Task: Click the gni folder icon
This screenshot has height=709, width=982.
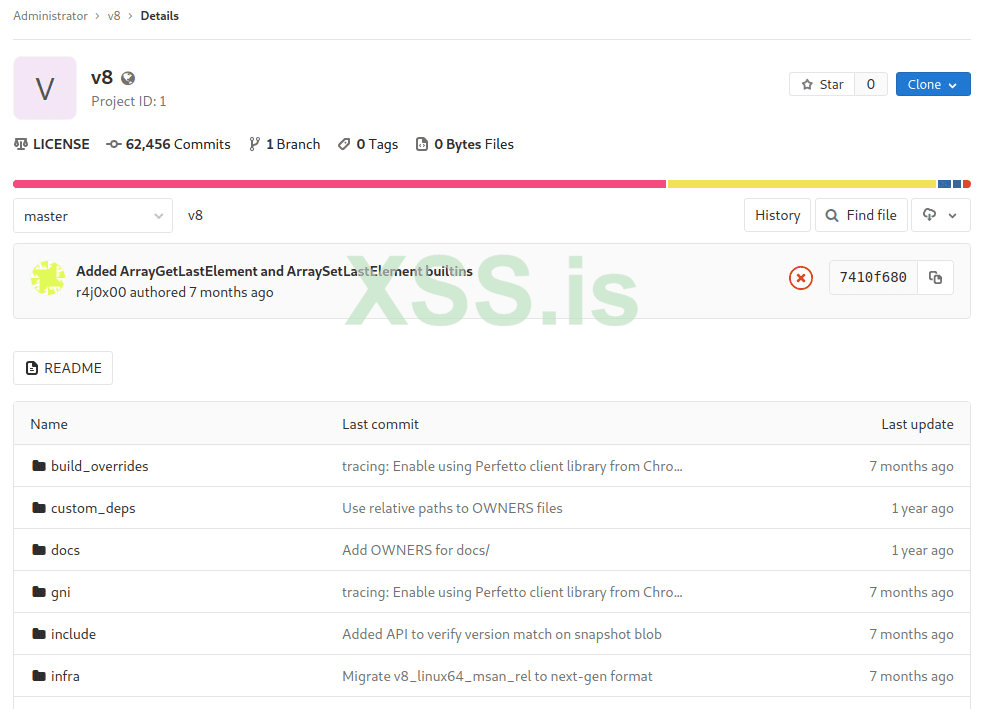Action: point(39,591)
